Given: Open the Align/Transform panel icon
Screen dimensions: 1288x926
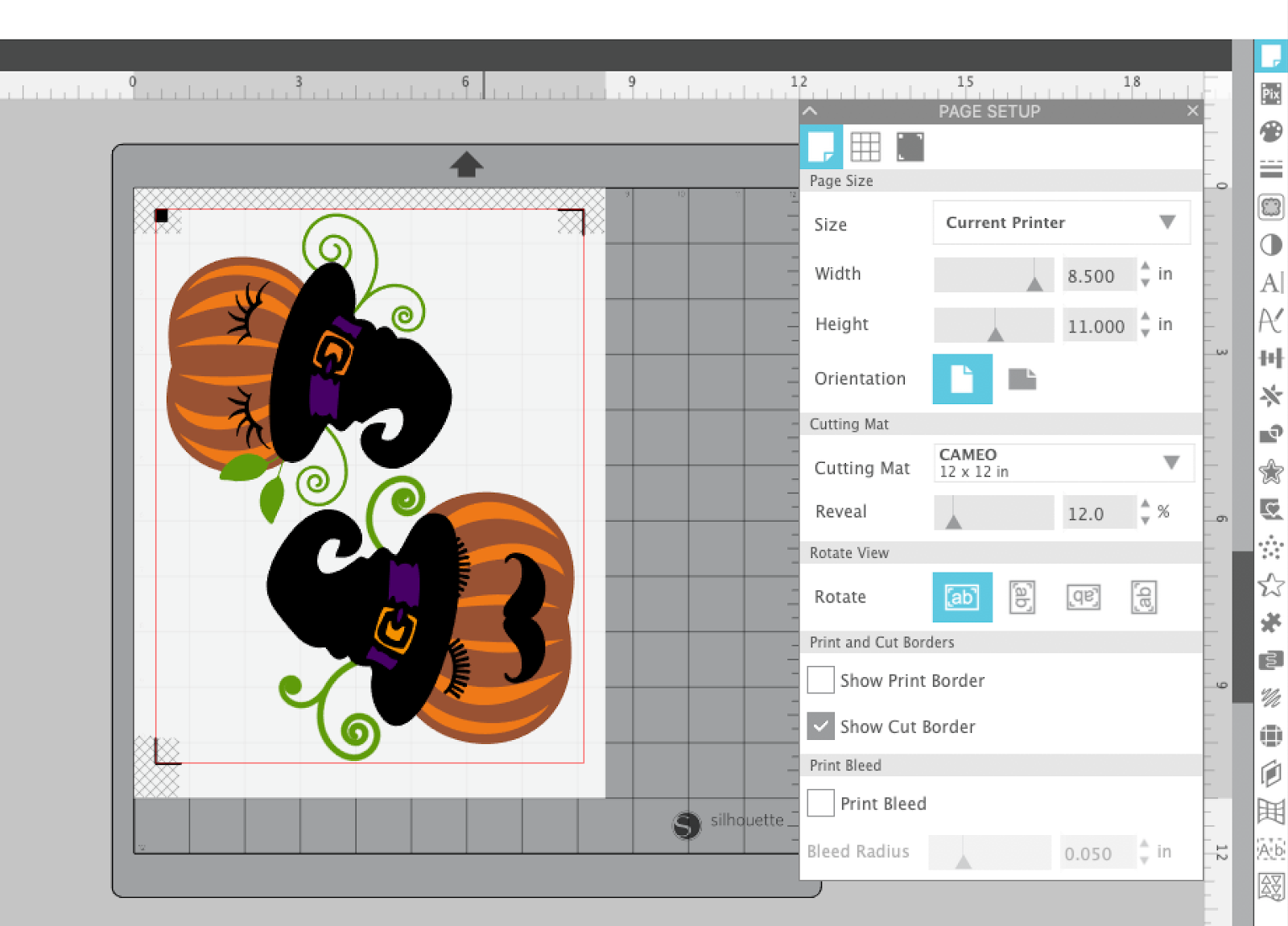Looking at the screenshot, I should coord(1271,358).
